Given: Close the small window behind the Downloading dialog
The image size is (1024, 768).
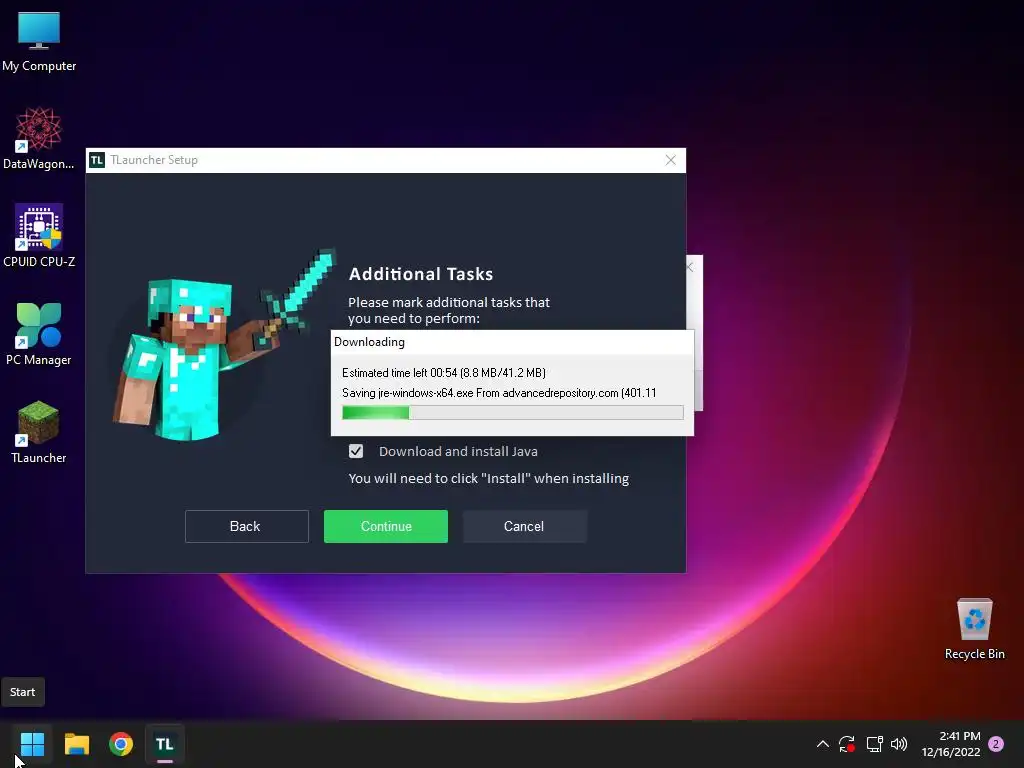Looking at the screenshot, I should click(x=689, y=266).
